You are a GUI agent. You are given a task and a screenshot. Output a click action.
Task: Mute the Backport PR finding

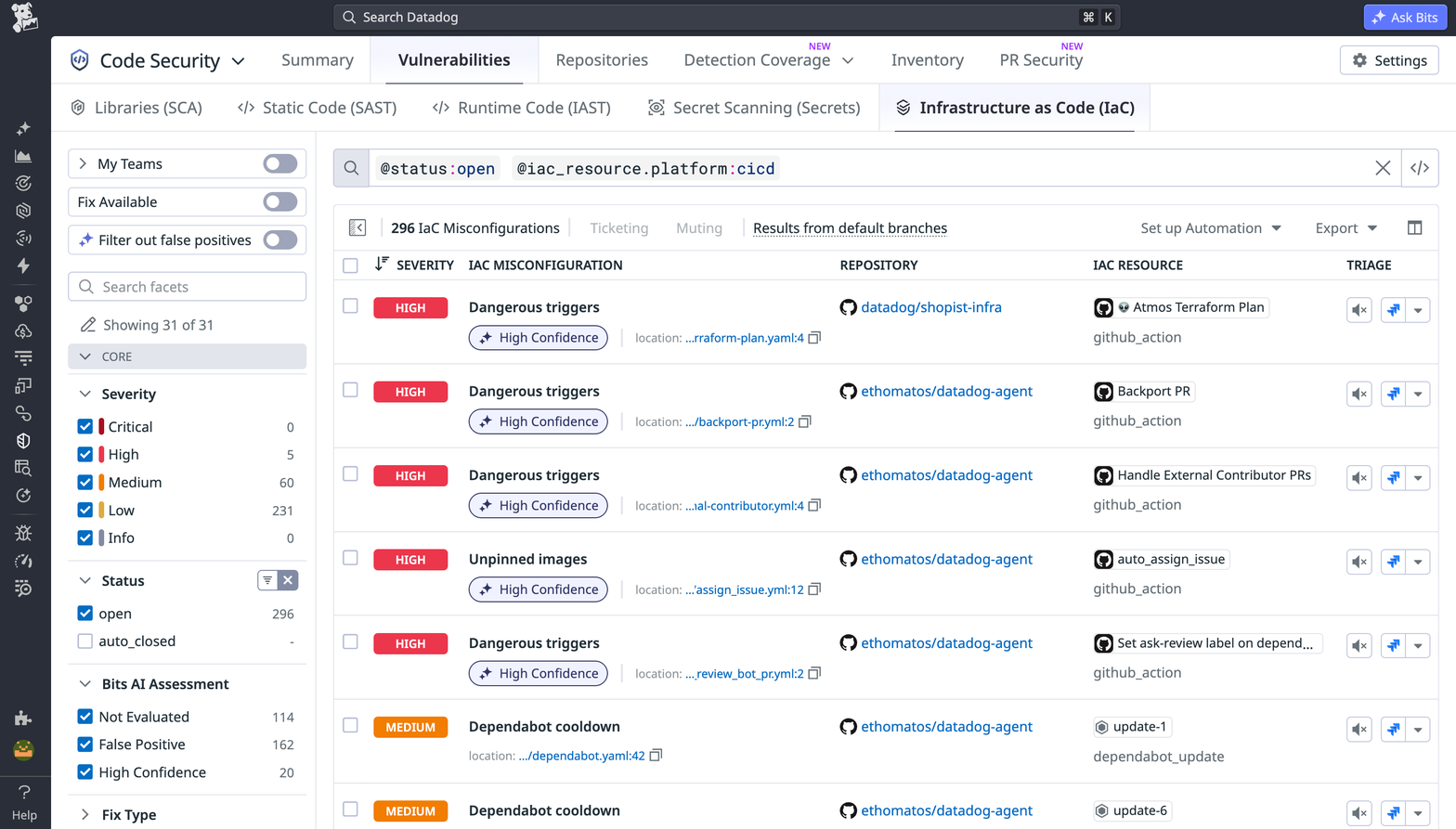(x=1359, y=394)
